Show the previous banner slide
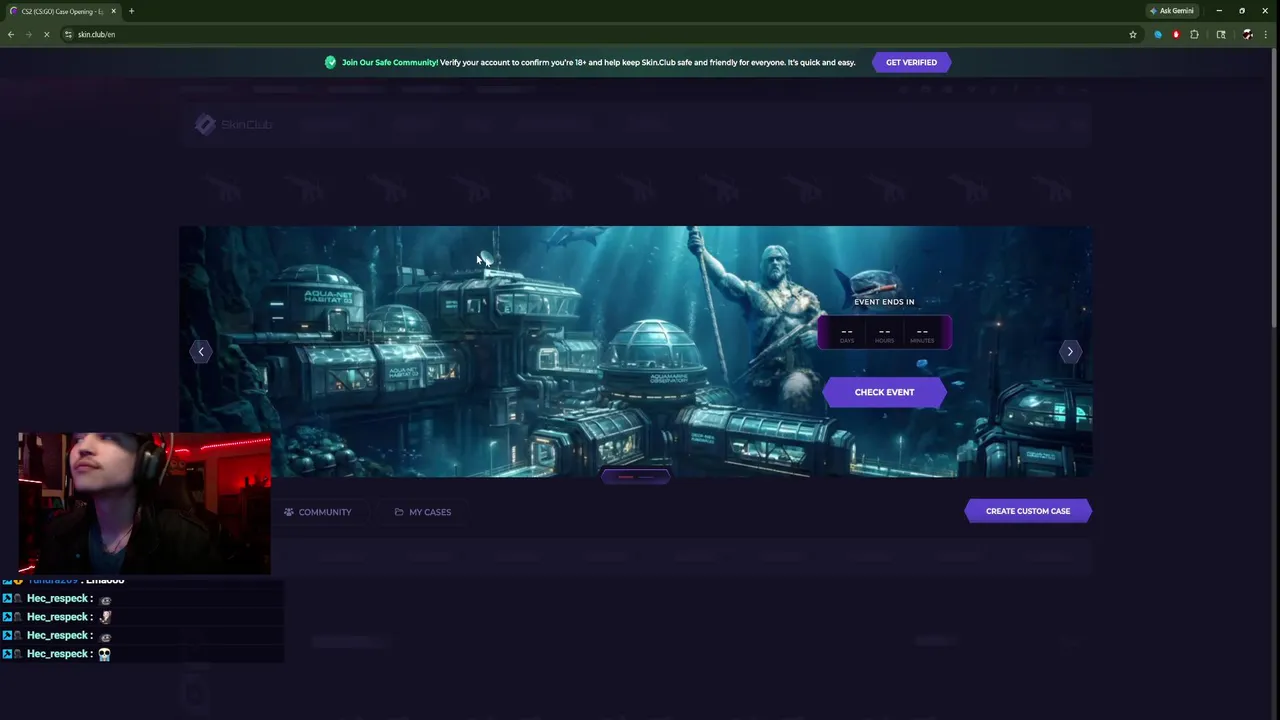 (201, 351)
